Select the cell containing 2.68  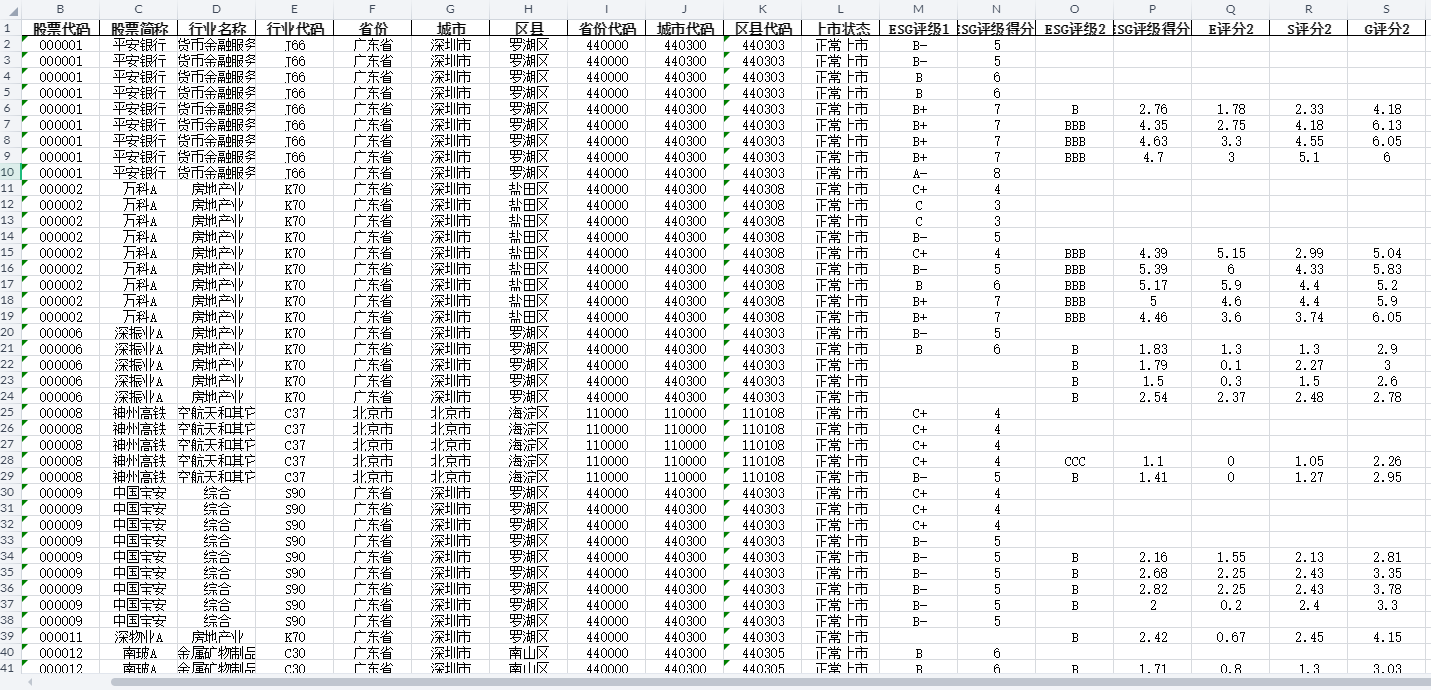[x=1153, y=573]
